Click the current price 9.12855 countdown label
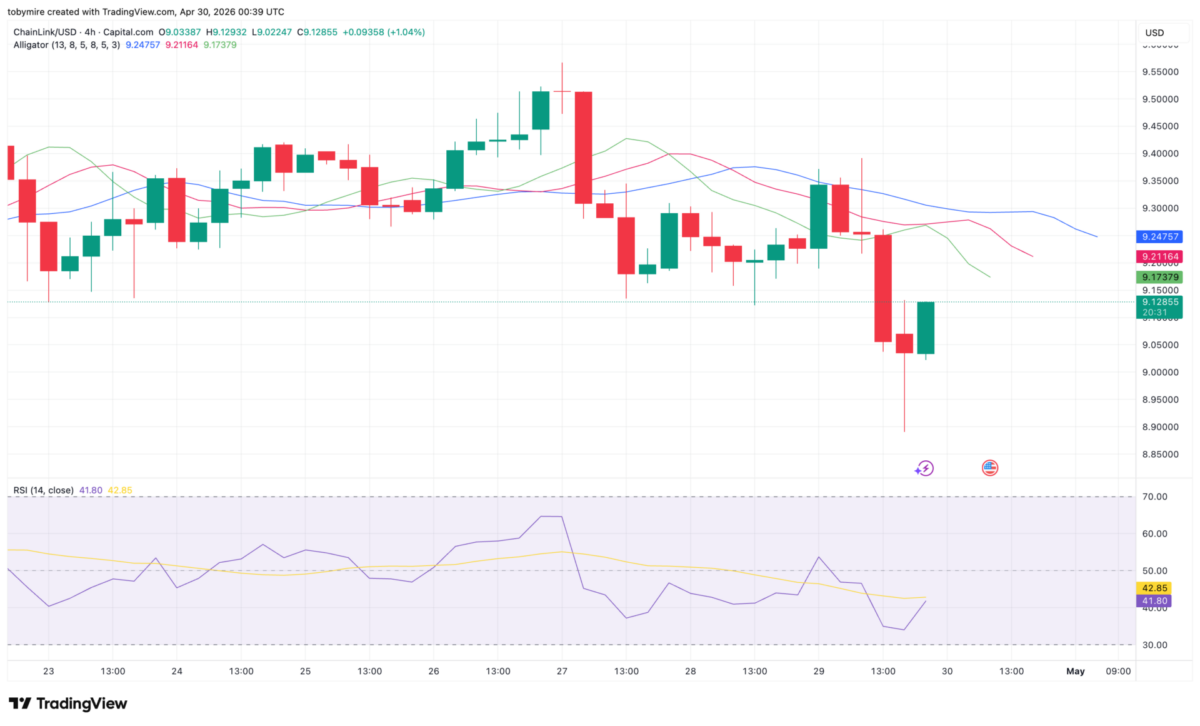The height and width of the screenshot is (726, 1200). coord(1159,307)
